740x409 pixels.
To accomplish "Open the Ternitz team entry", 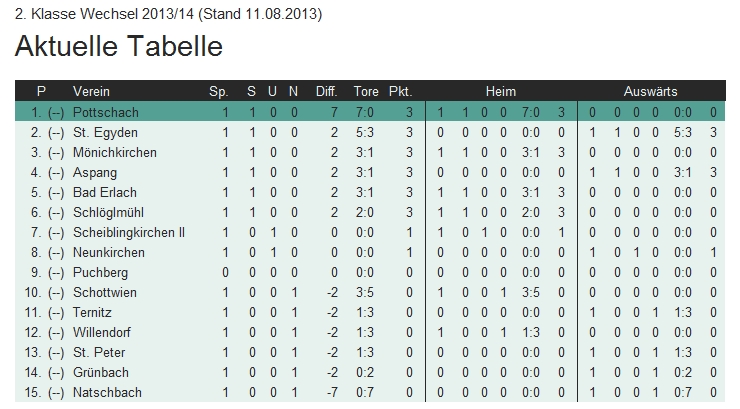I will tap(94, 312).
